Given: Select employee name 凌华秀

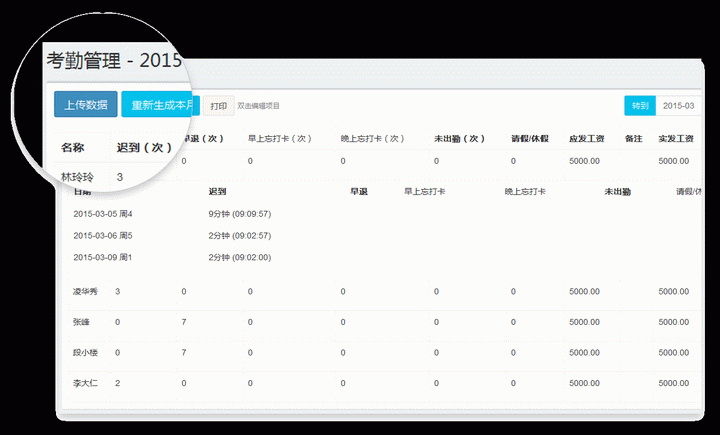Looking at the screenshot, I should (85, 291).
